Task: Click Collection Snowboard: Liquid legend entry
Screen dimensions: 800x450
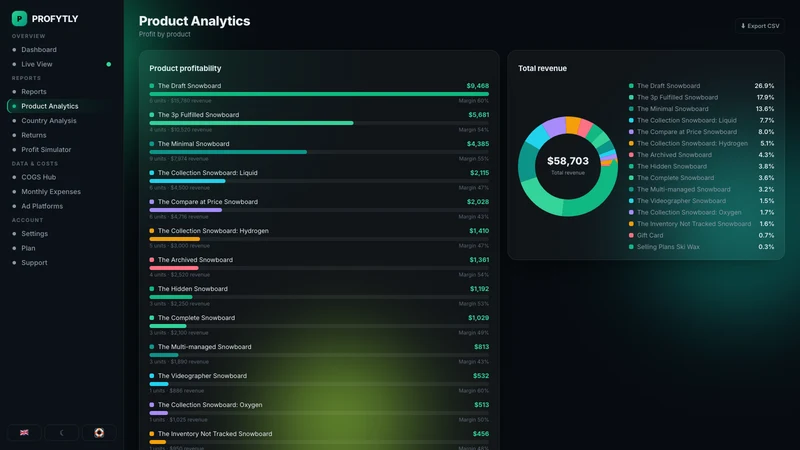Action: [x=702, y=120]
